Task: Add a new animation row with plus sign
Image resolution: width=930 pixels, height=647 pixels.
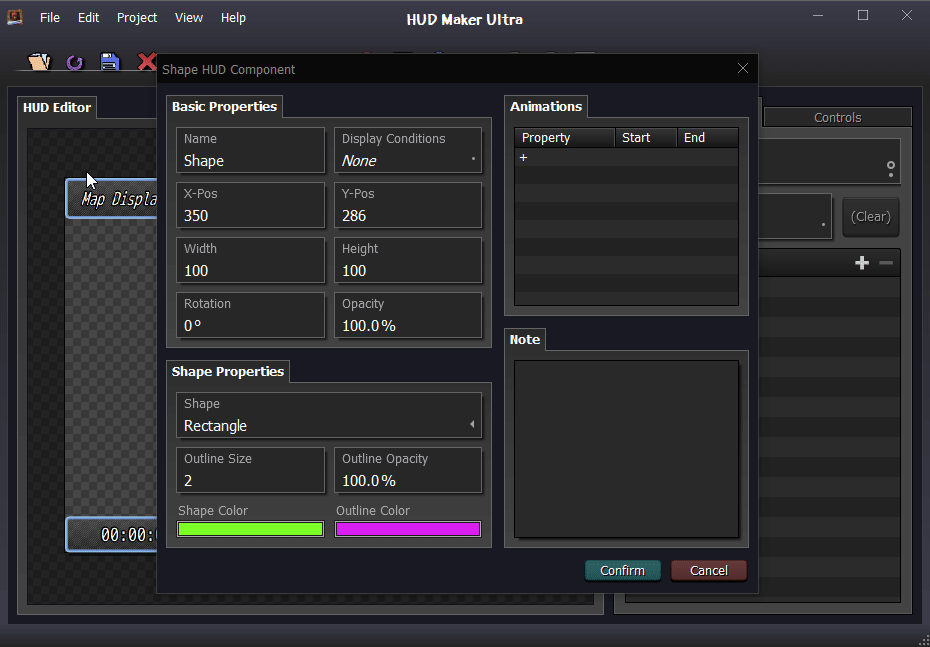Action: [523, 157]
